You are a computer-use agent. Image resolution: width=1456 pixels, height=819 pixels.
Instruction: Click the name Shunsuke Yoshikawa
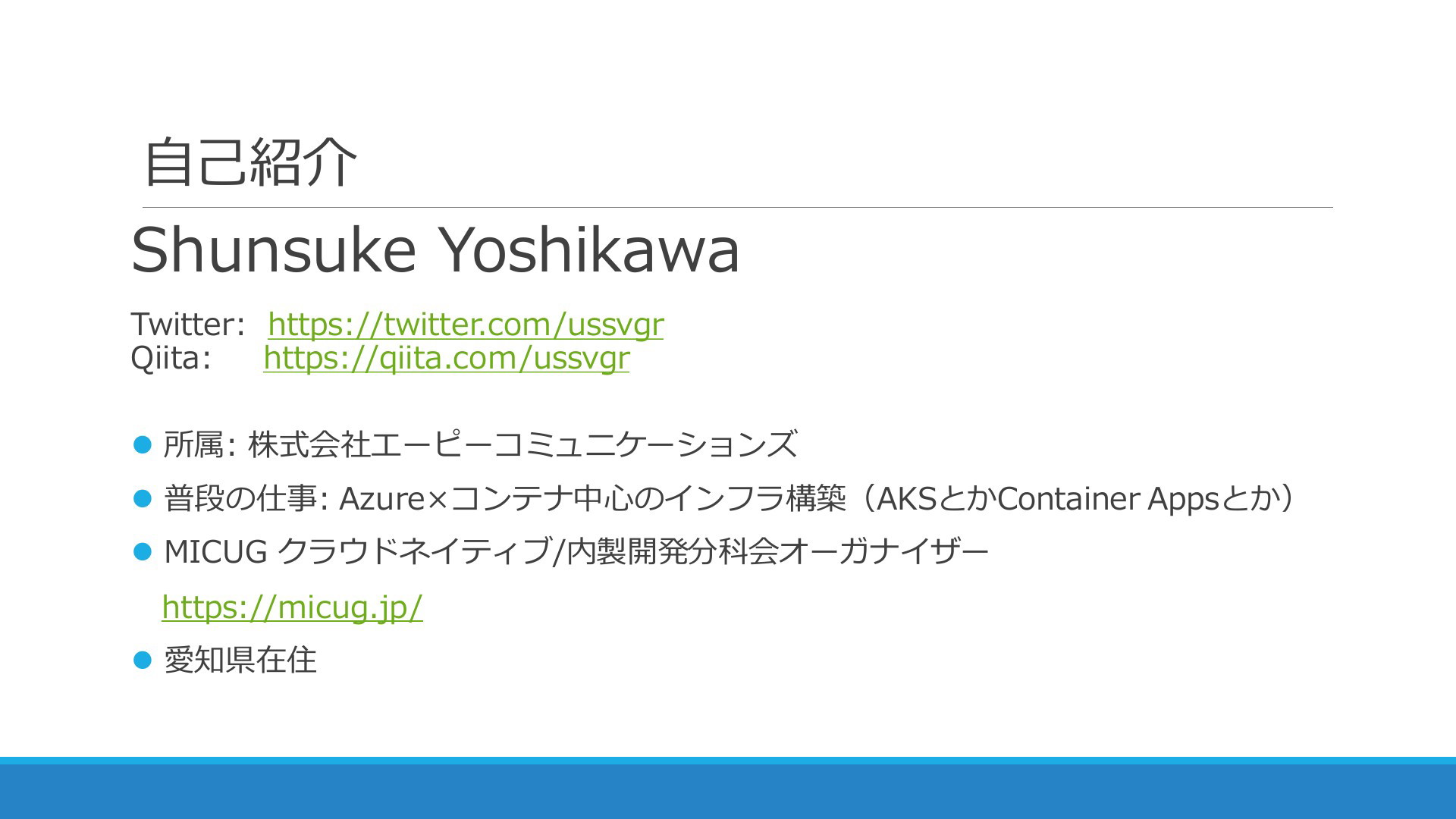[435, 249]
